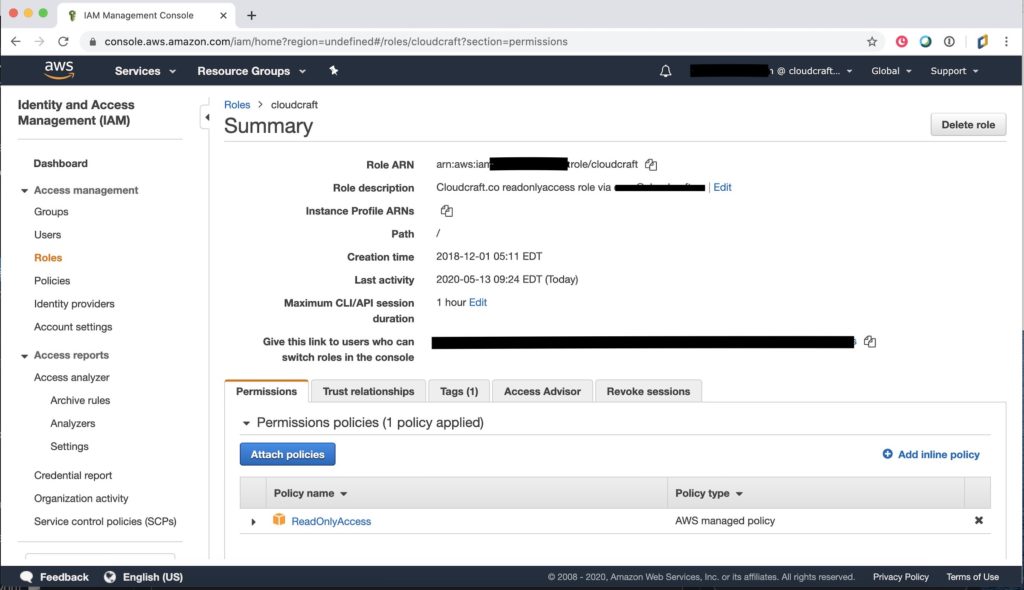Screen dimensions: 1024x590
Task: Click the Delete role button
Action: (967, 125)
